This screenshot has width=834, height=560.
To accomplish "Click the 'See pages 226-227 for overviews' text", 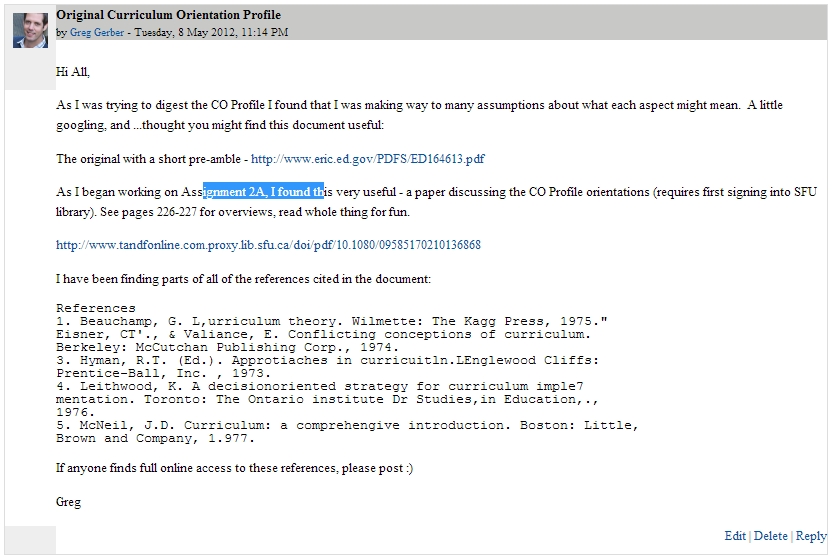I will [195, 212].
